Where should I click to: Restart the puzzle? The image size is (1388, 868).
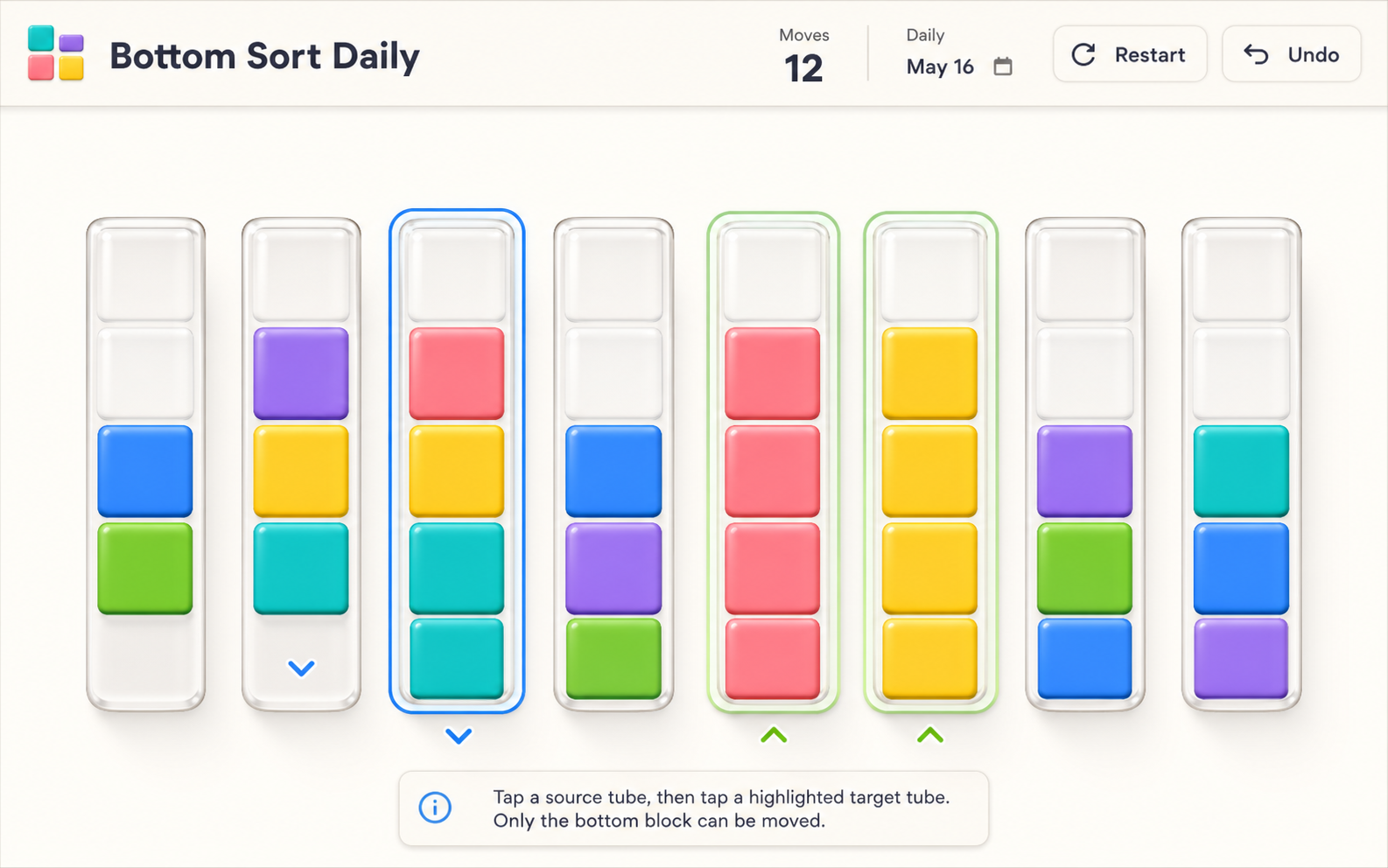tap(1130, 54)
